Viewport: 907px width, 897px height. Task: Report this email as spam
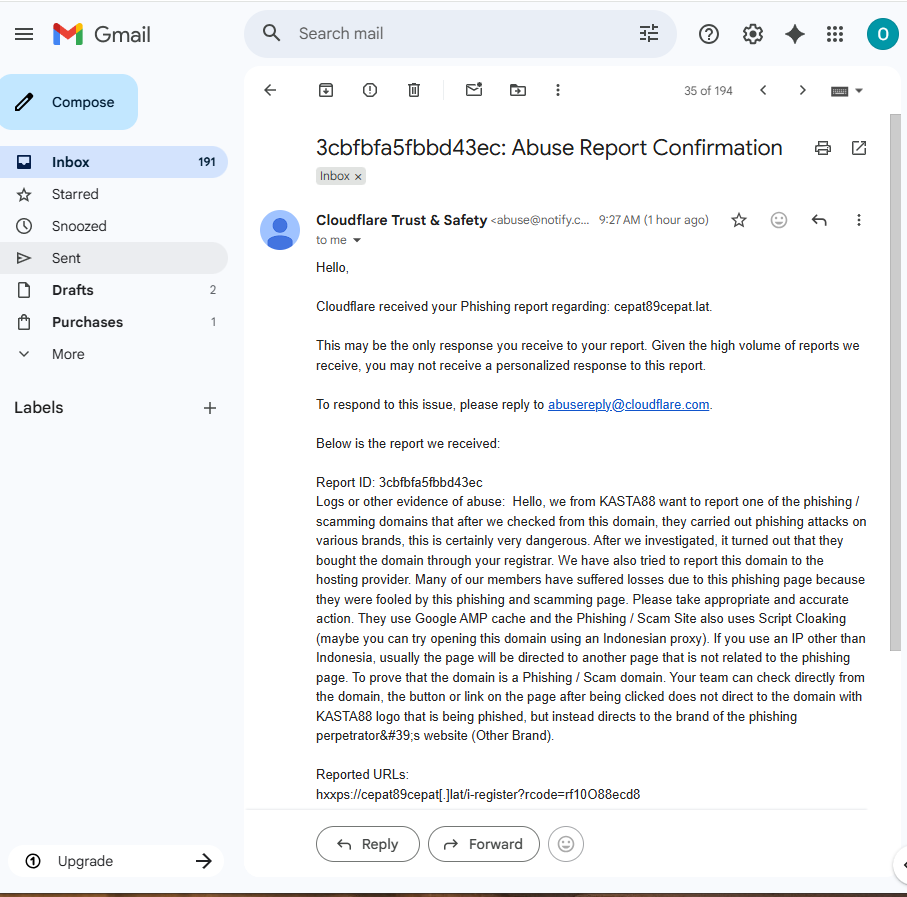pos(370,90)
